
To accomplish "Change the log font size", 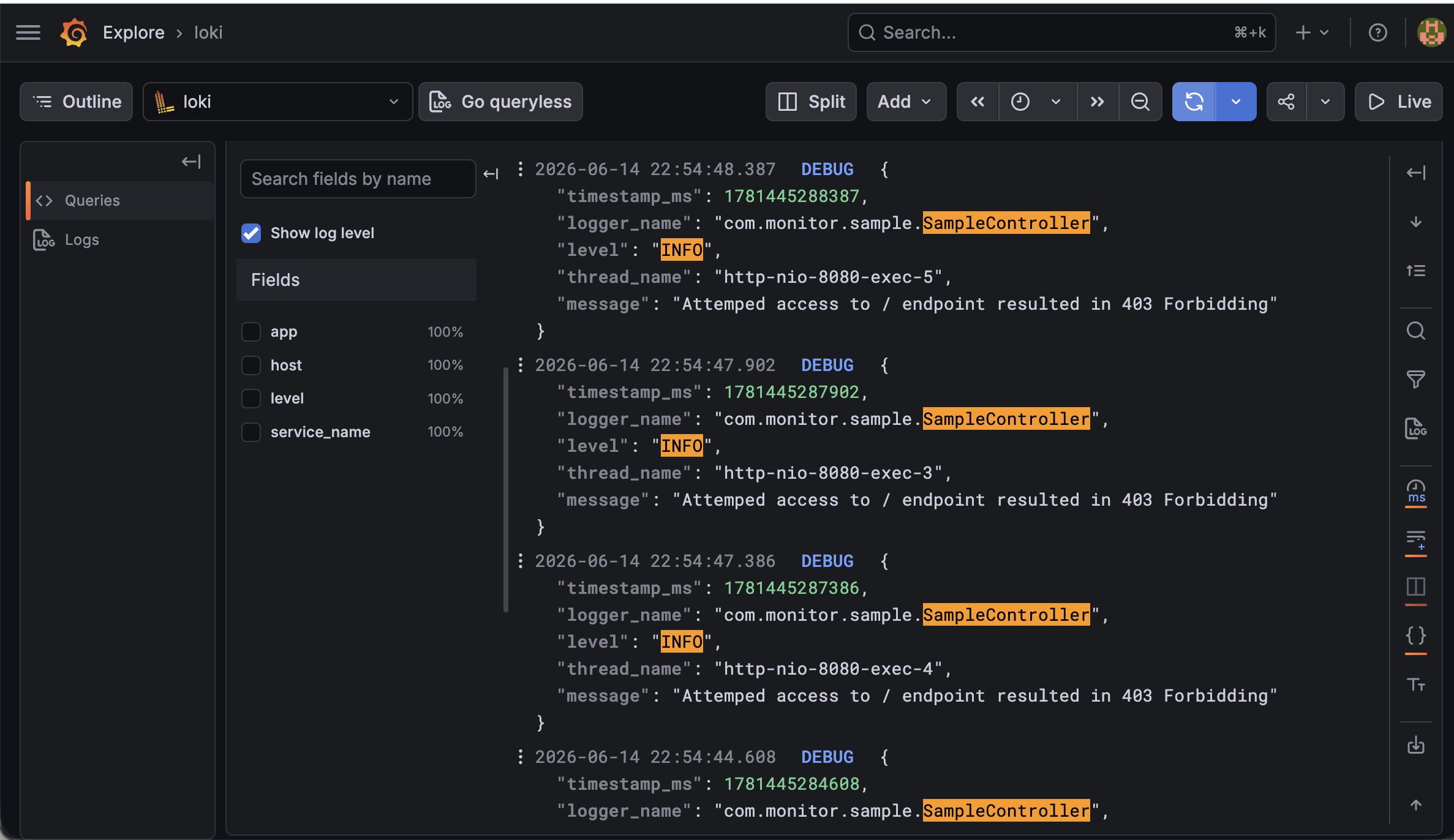I will tap(1415, 684).
